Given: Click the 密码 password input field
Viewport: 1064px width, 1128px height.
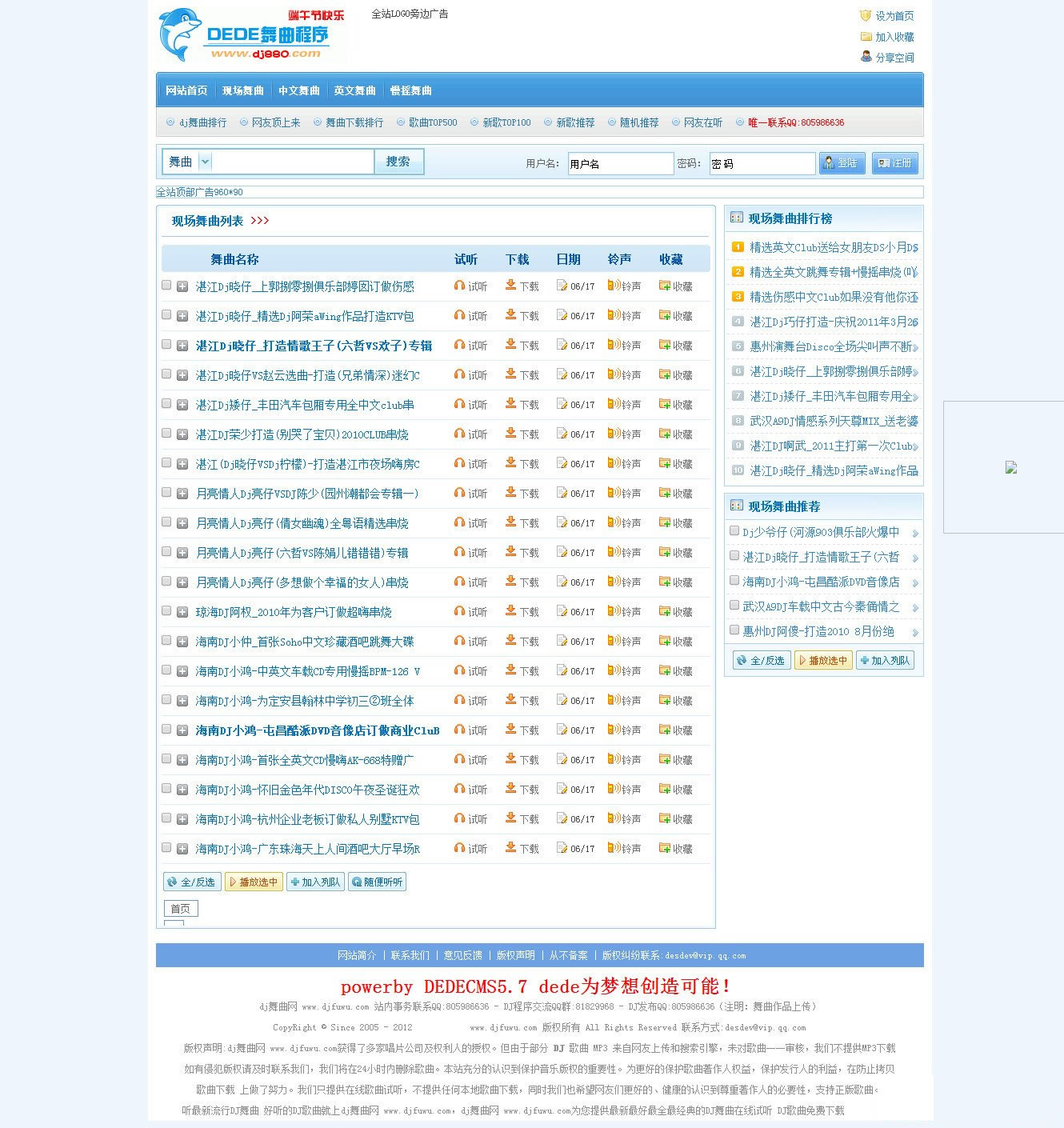Looking at the screenshot, I should point(762,163).
